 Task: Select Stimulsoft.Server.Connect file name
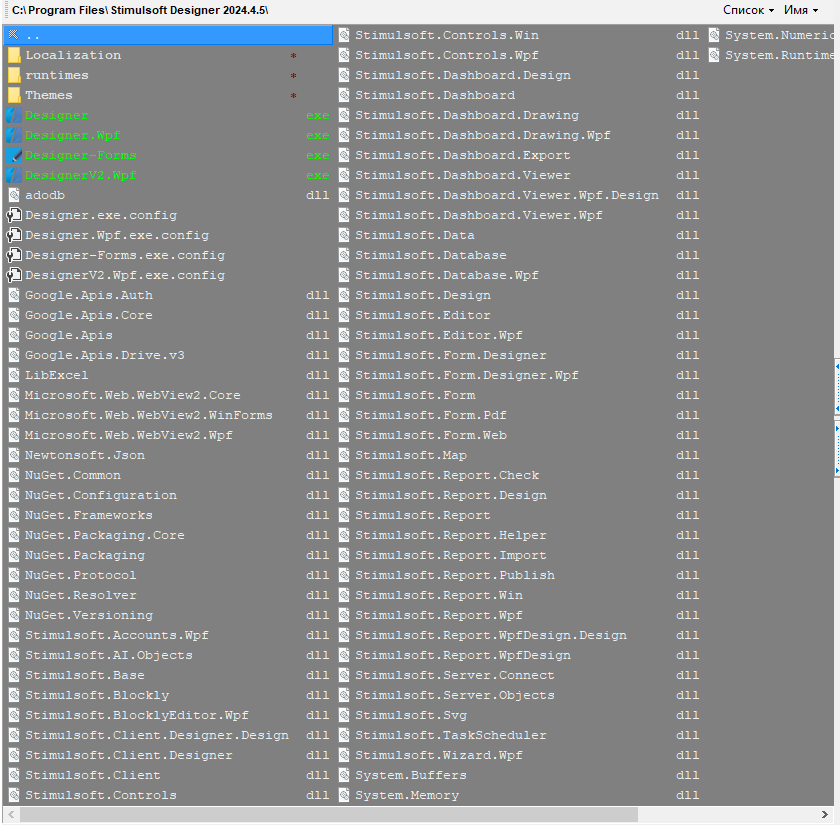(455, 675)
